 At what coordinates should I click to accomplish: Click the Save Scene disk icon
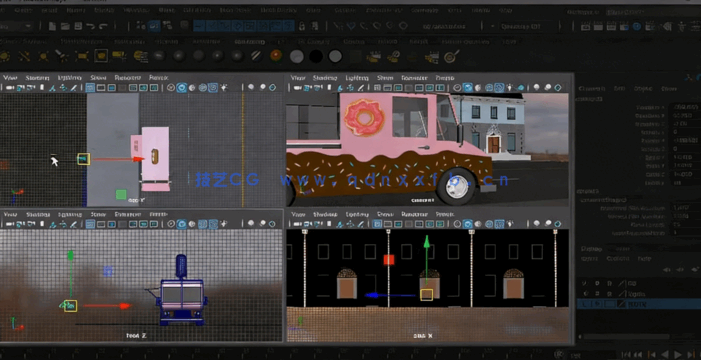(x=78, y=26)
